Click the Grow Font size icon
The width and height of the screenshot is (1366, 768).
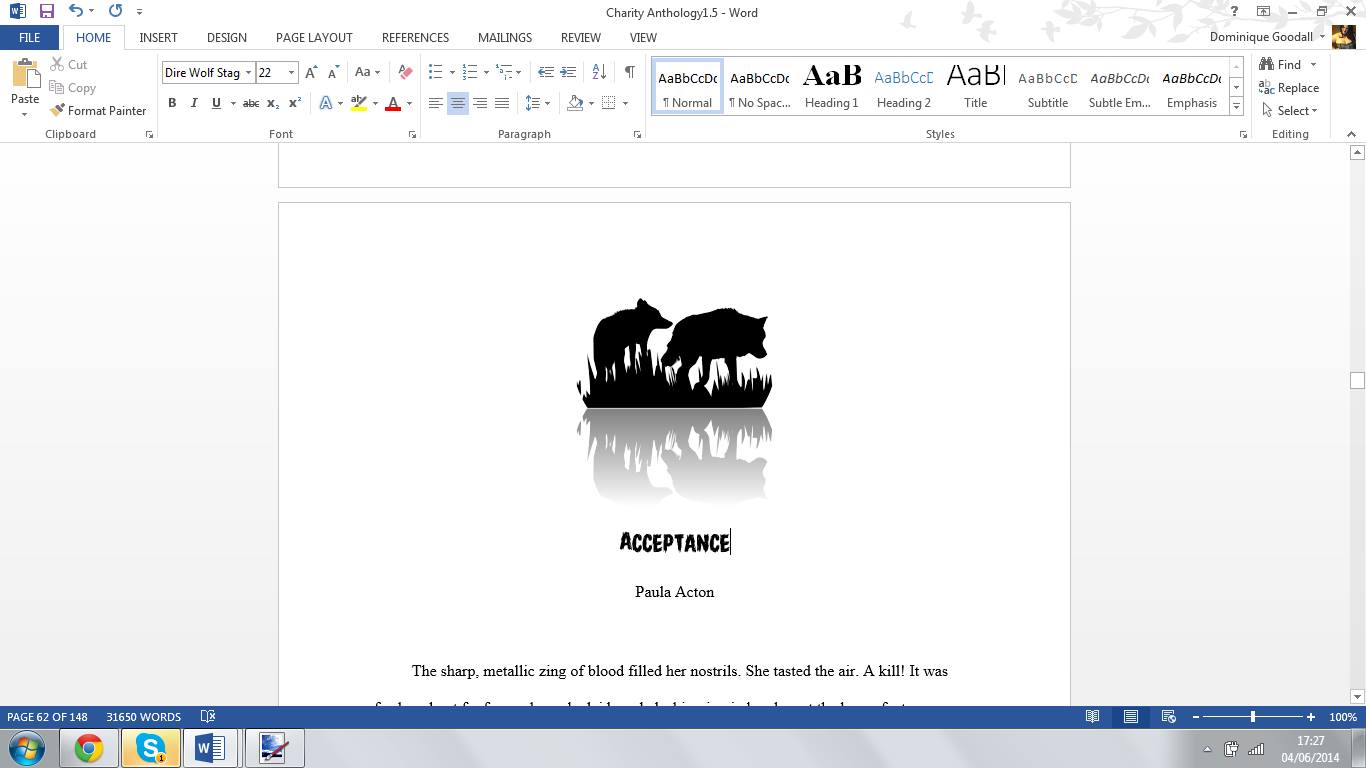(311, 72)
